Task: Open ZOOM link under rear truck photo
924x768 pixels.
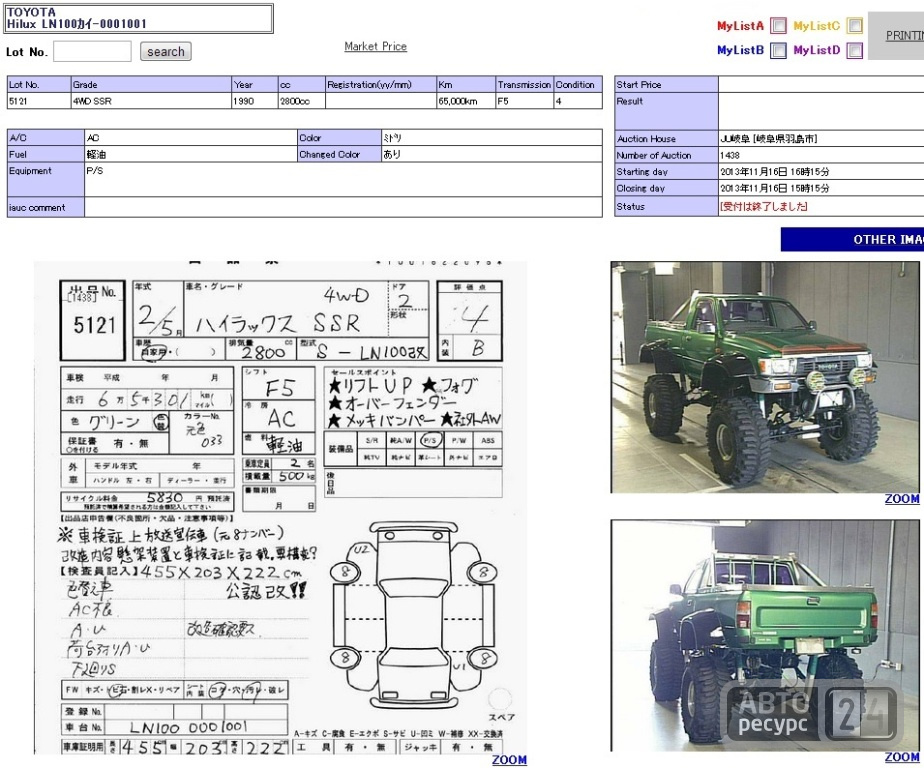Action: tap(902, 757)
